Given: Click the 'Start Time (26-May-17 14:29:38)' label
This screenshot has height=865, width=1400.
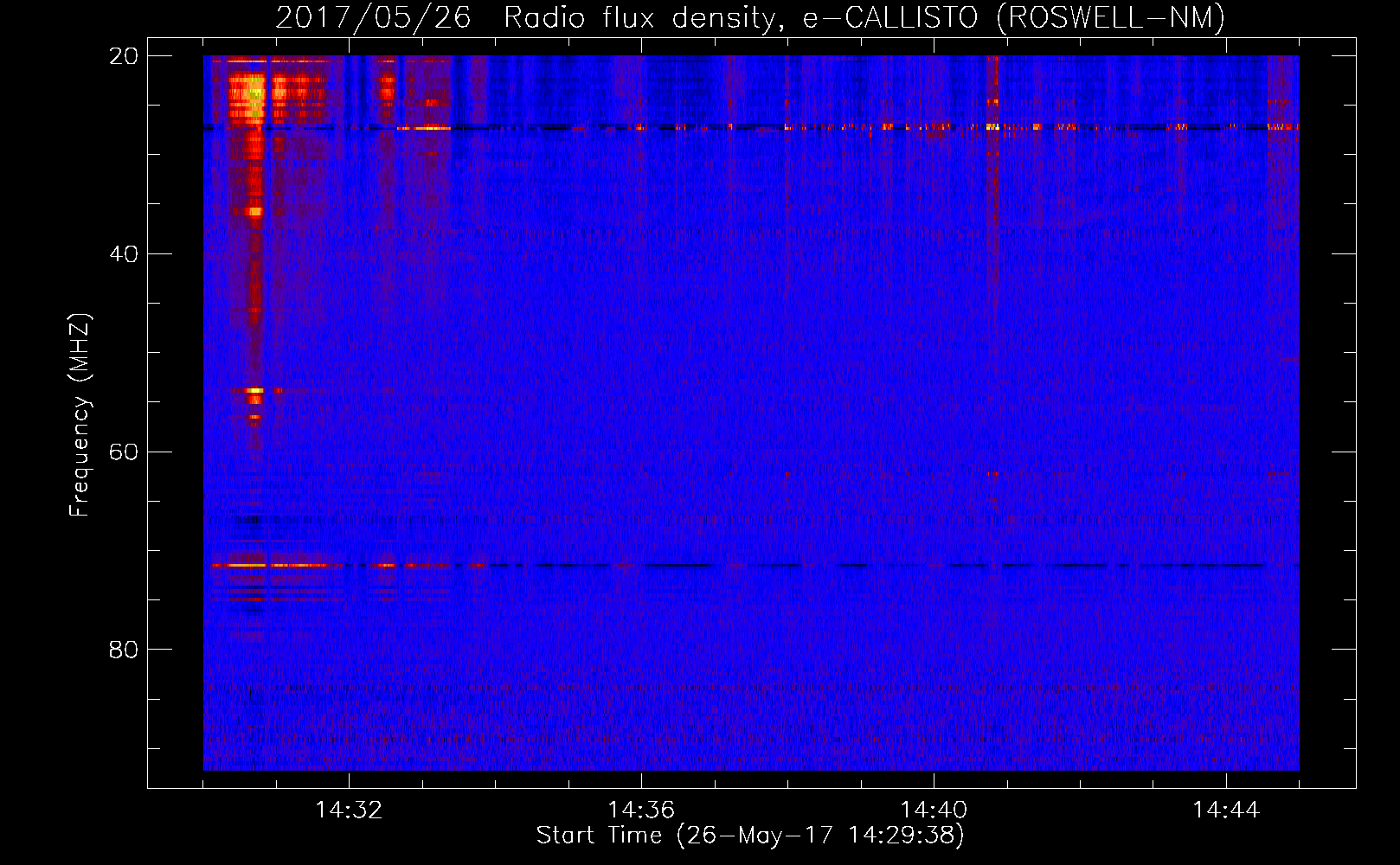Looking at the screenshot, I should pos(750,836).
